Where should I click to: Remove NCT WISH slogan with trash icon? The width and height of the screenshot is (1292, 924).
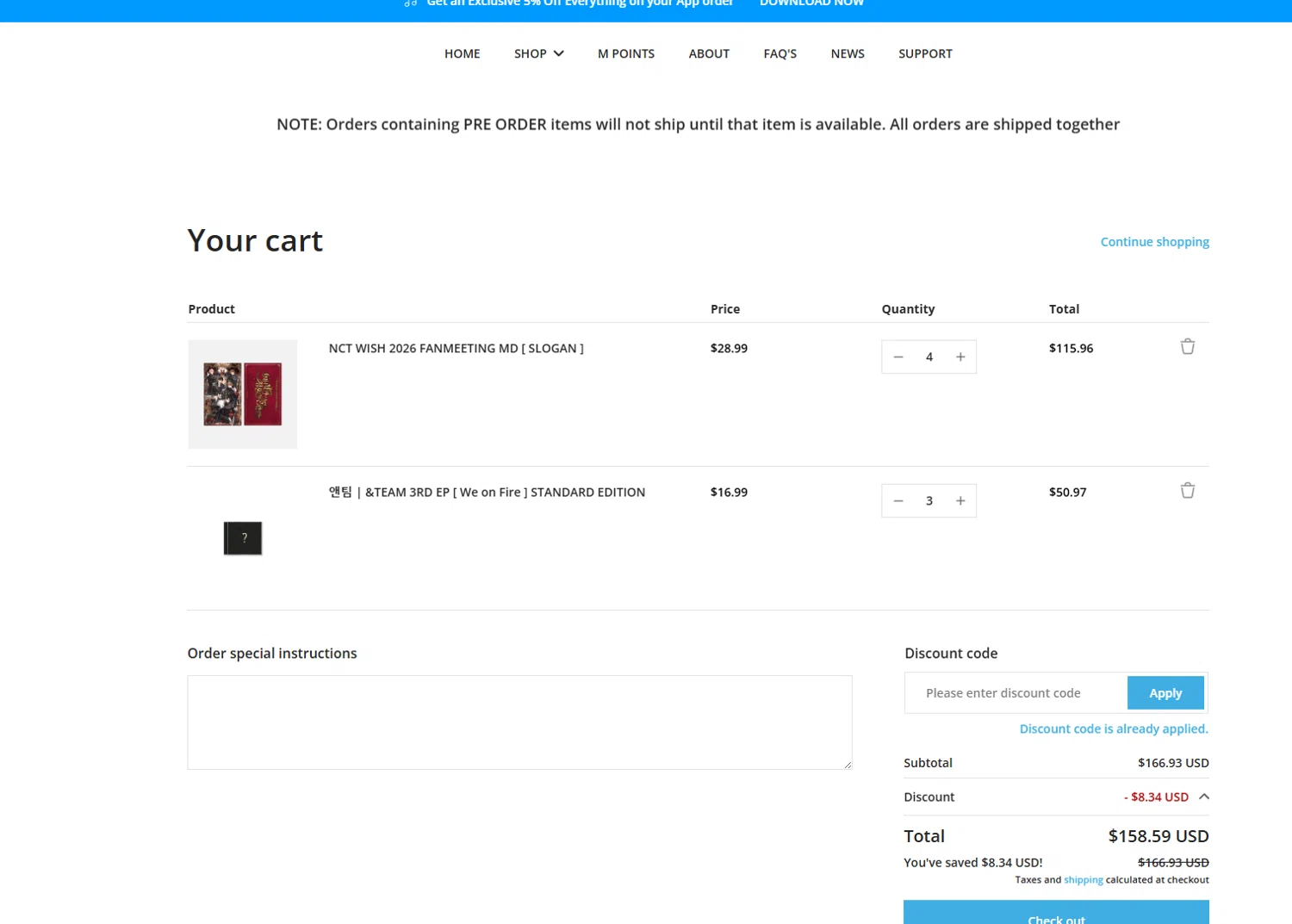1187,346
